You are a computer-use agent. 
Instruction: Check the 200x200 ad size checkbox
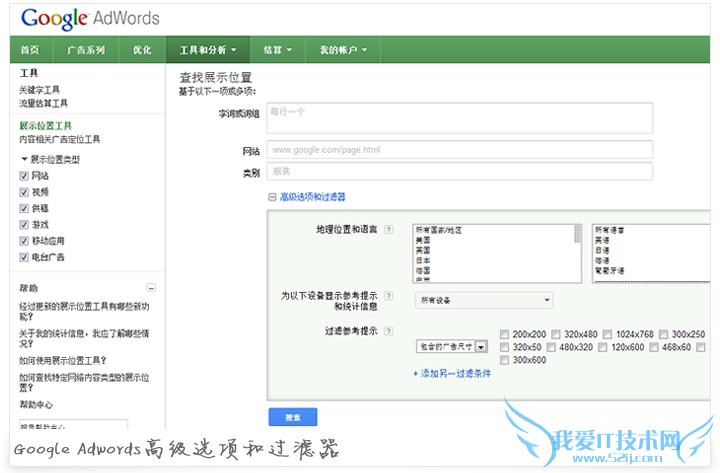coord(504,334)
